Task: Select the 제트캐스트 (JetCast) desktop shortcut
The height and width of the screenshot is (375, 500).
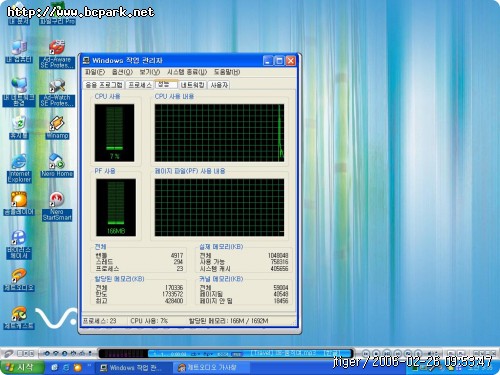Action: click(x=19, y=318)
